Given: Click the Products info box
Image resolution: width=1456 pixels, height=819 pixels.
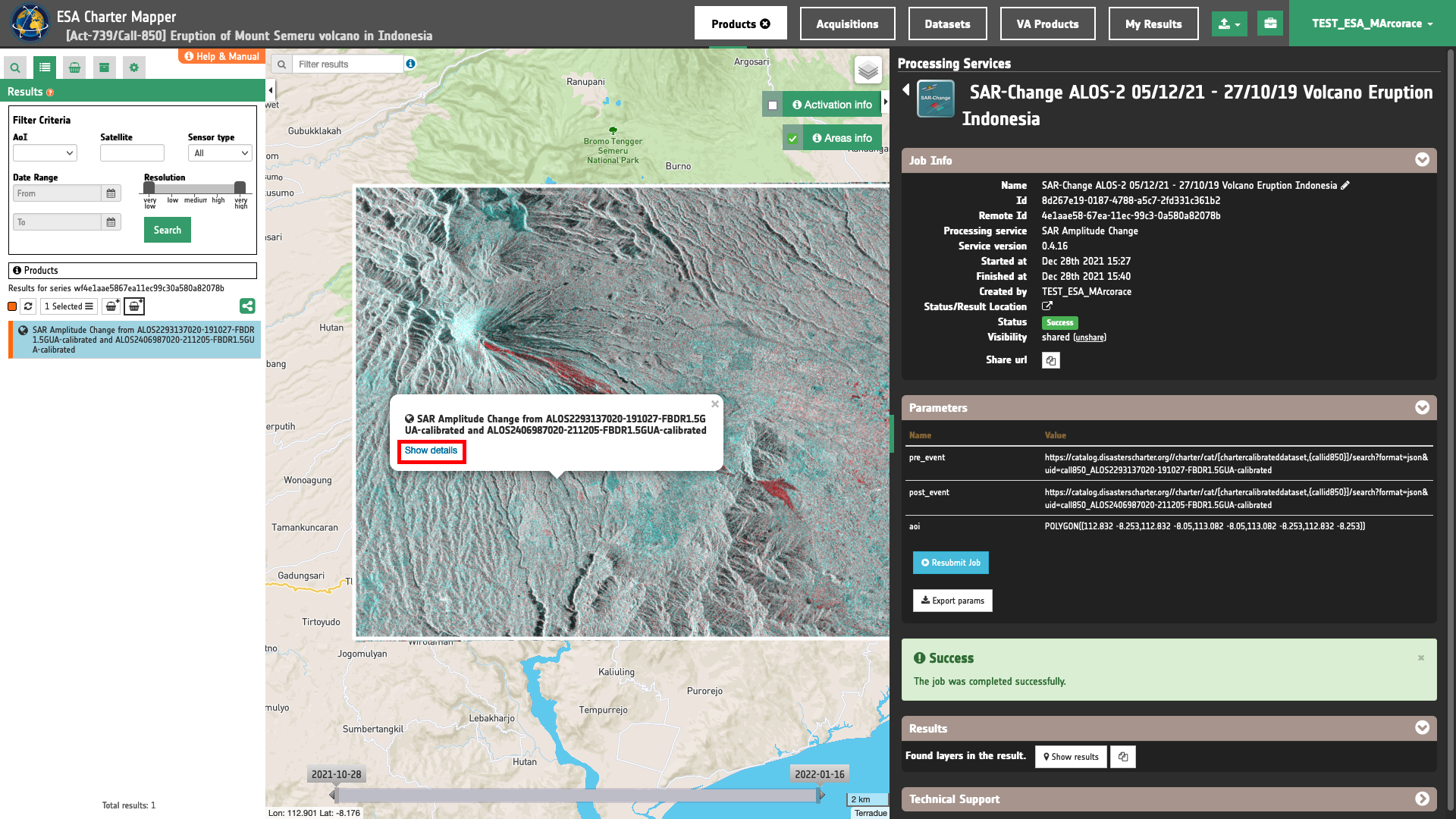Looking at the screenshot, I should 133,271.
